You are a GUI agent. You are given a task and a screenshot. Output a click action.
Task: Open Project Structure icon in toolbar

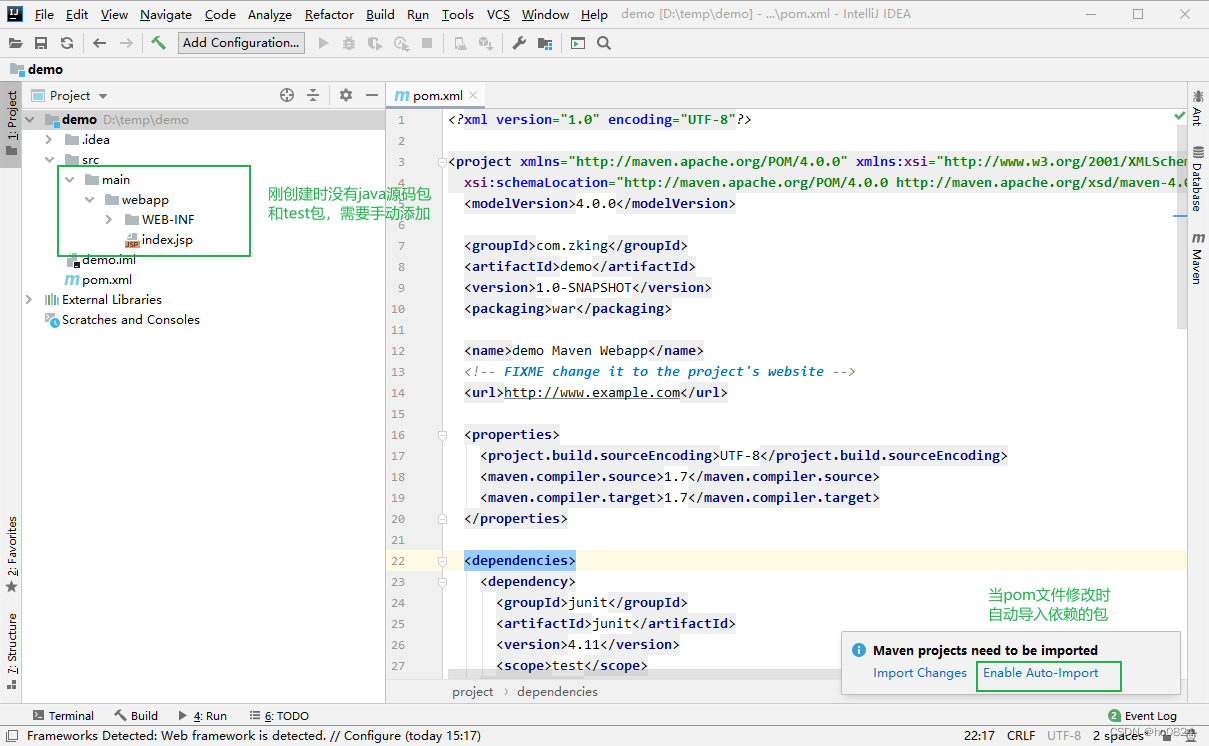pos(545,43)
